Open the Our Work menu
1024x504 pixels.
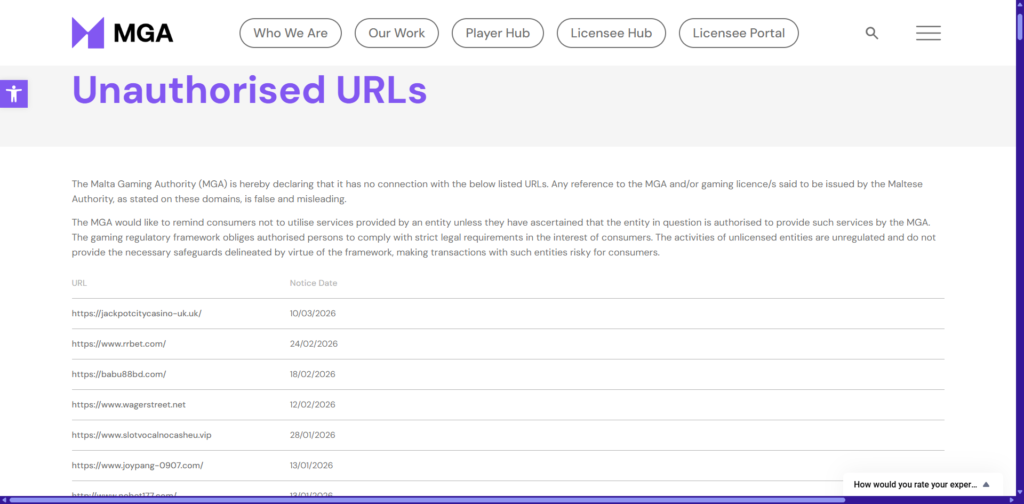pyautogui.click(x=396, y=33)
